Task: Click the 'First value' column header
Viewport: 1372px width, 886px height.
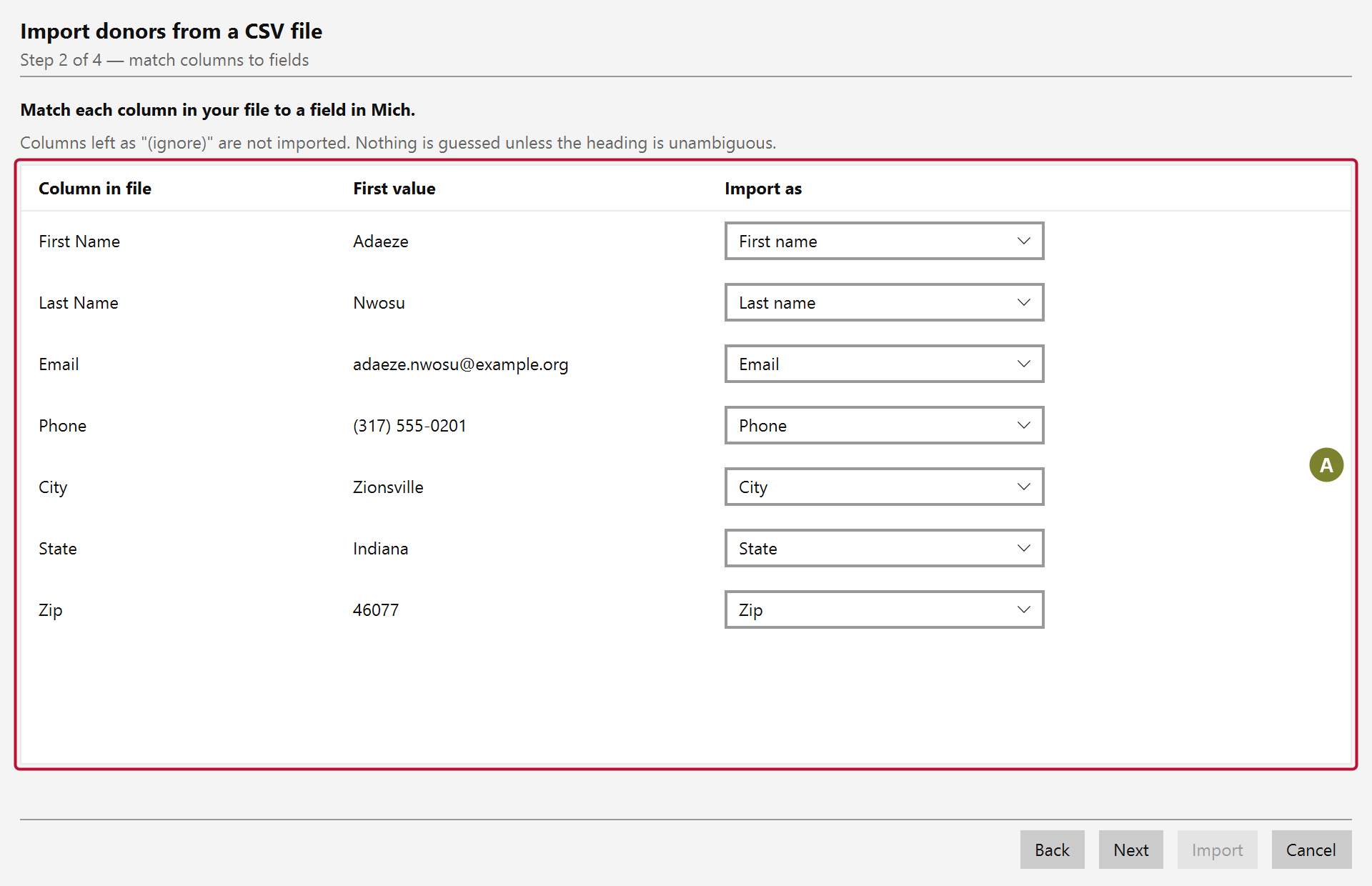Action: coord(394,189)
